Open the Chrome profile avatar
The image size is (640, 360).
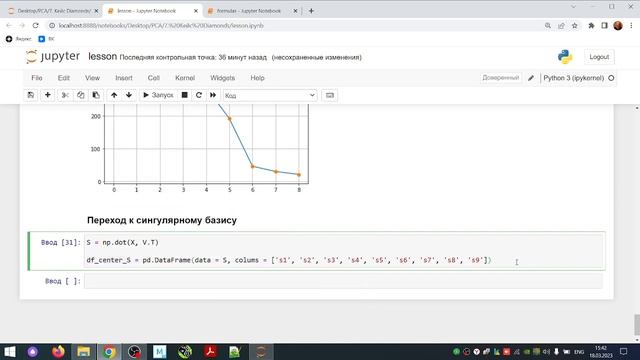point(618,26)
